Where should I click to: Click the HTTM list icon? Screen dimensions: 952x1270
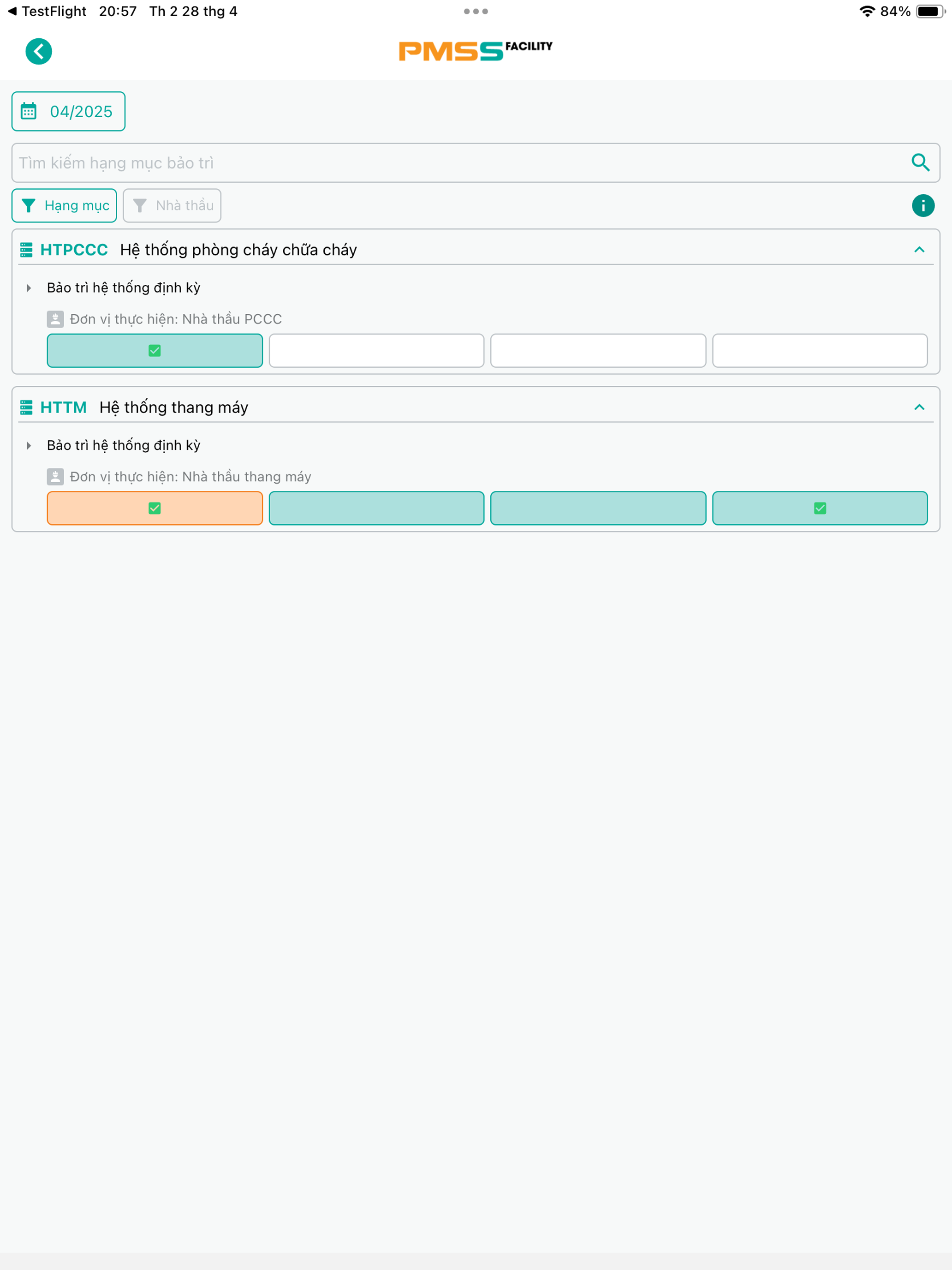[x=26, y=407]
